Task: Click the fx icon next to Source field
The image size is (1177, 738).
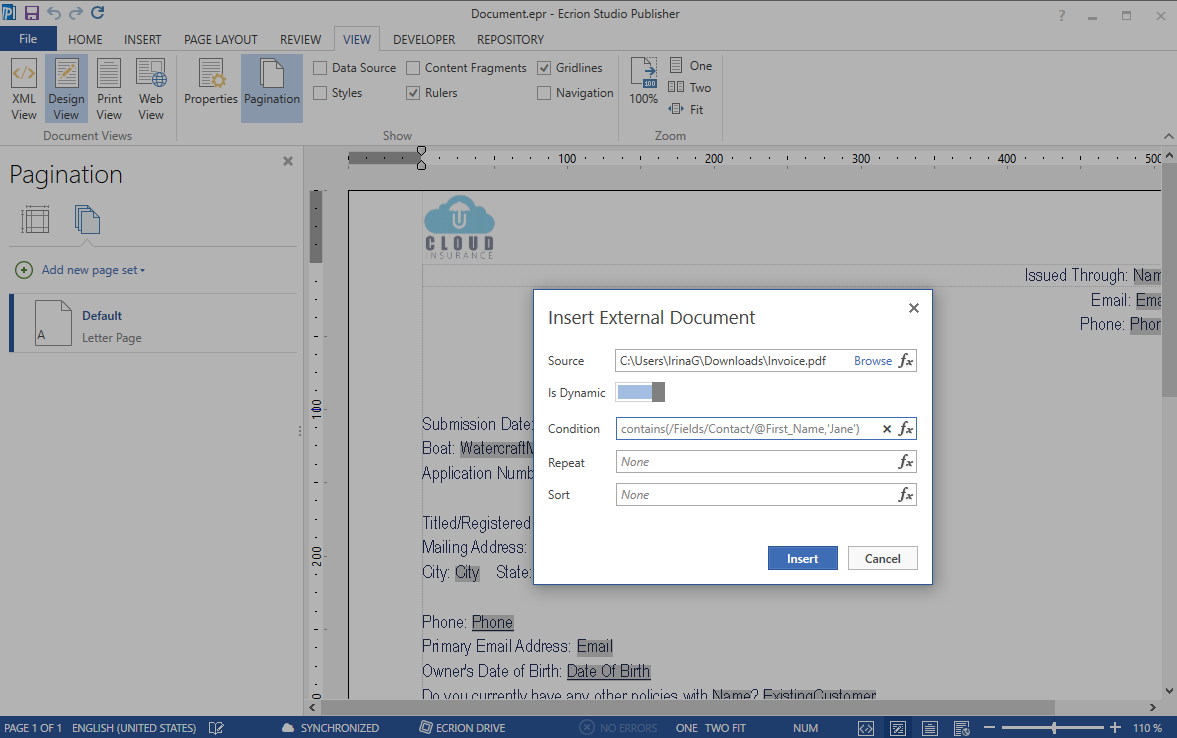Action: [x=905, y=360]
